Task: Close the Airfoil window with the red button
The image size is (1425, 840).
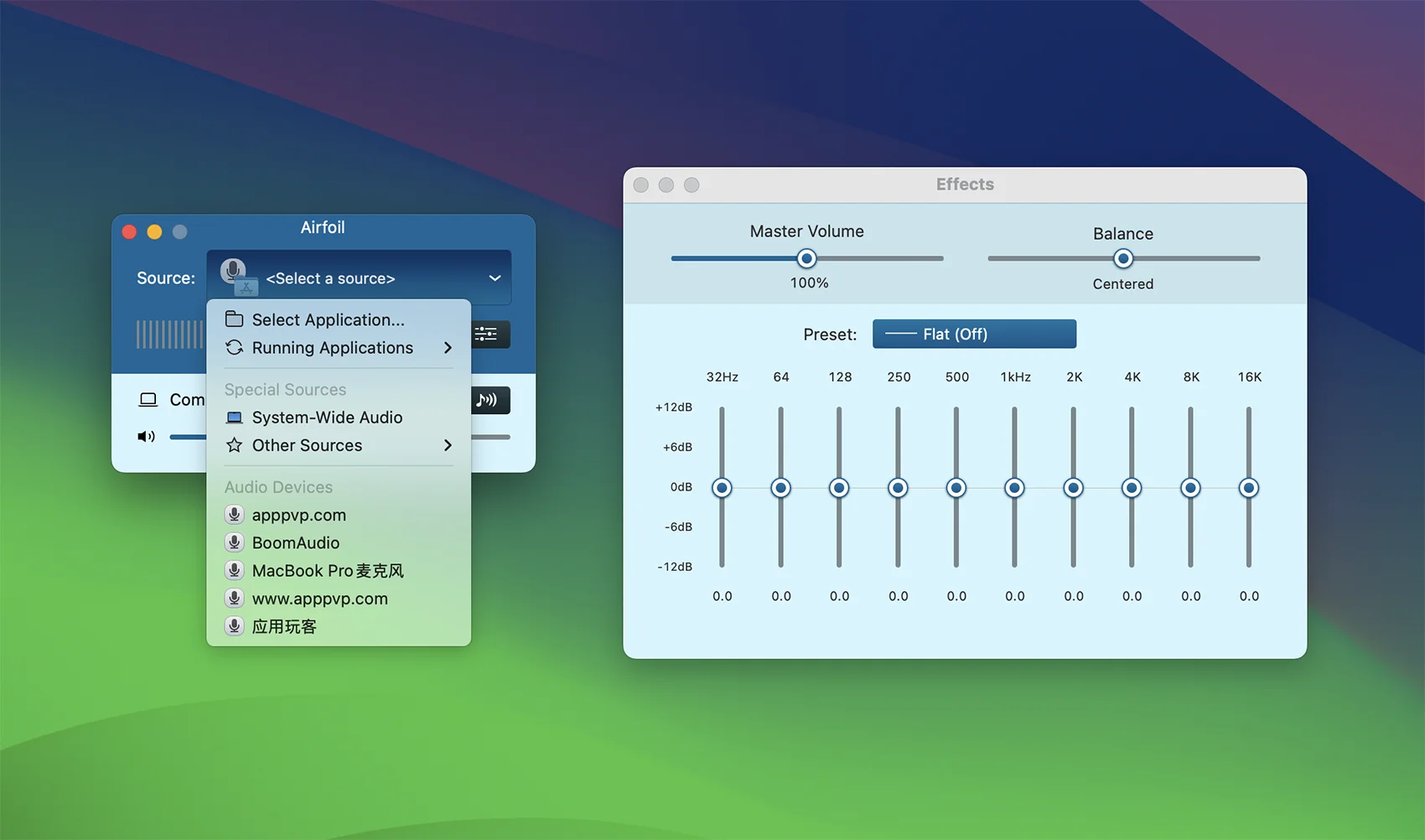Action: pyautogui.click(x=129, y=231)
